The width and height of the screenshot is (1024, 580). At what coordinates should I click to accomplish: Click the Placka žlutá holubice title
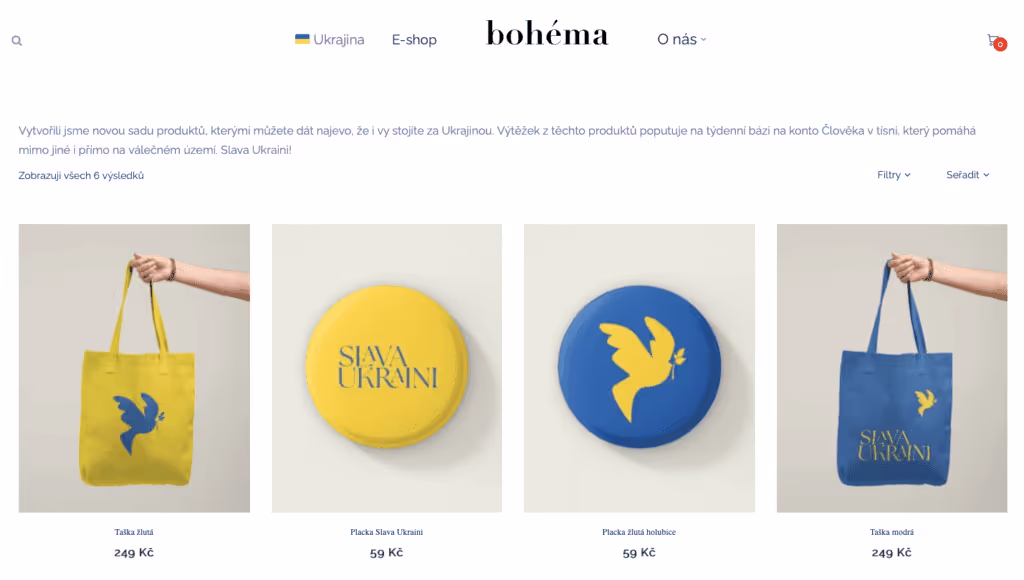(639, 532)
